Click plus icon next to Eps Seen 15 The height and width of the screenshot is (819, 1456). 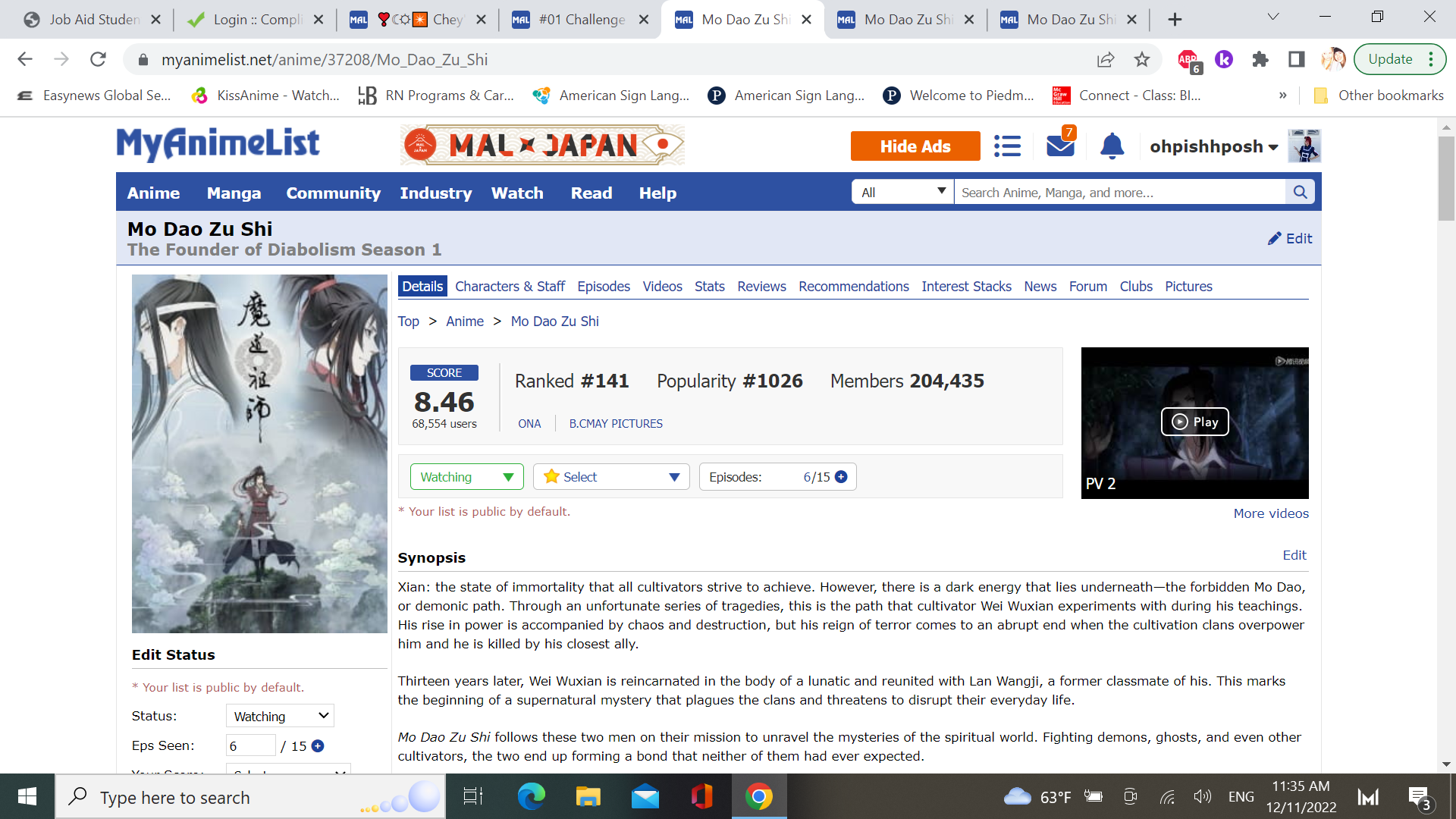tap(318, 745)
